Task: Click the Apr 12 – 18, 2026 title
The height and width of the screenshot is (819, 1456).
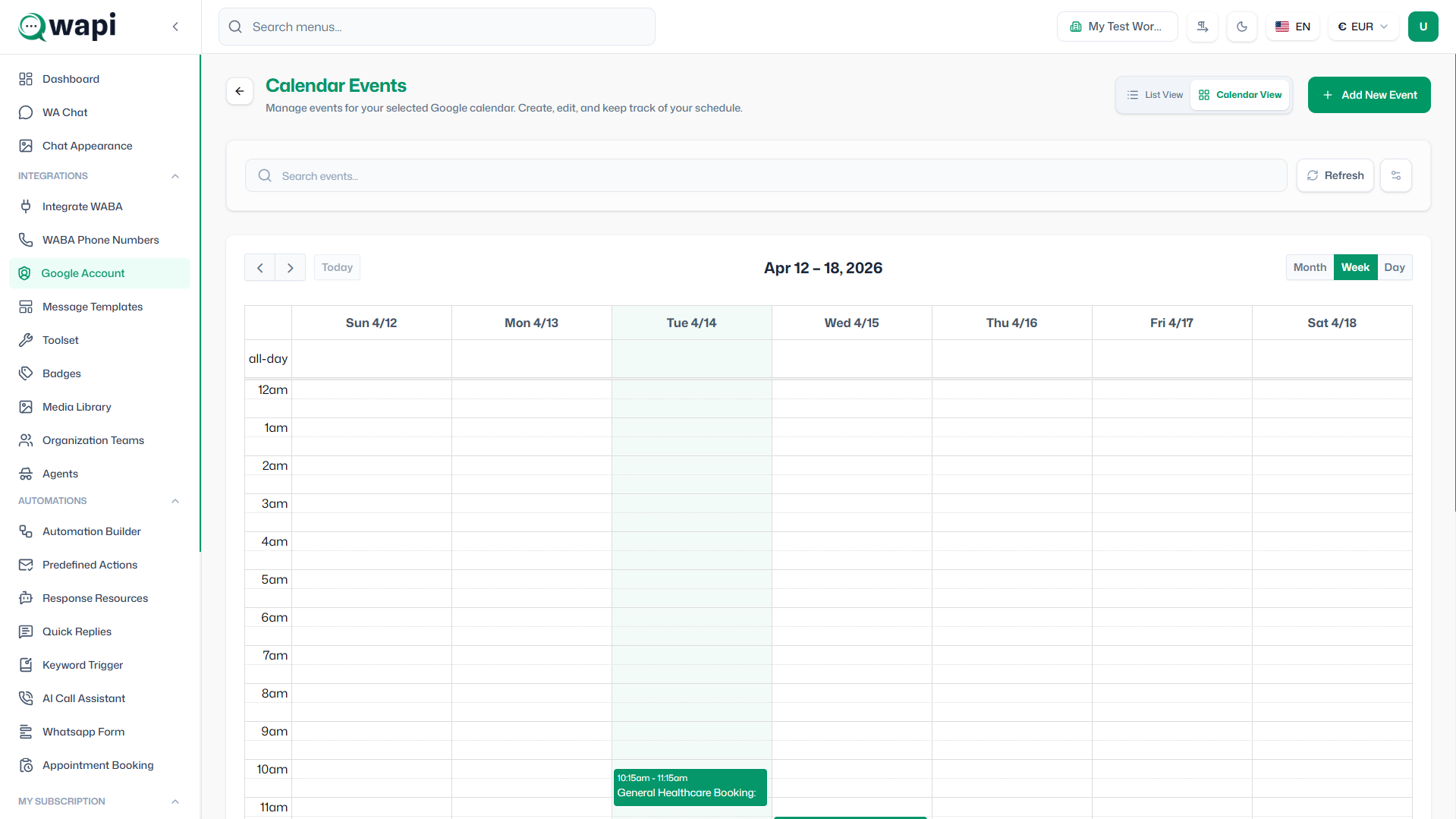Action: (x=823, y=268)
